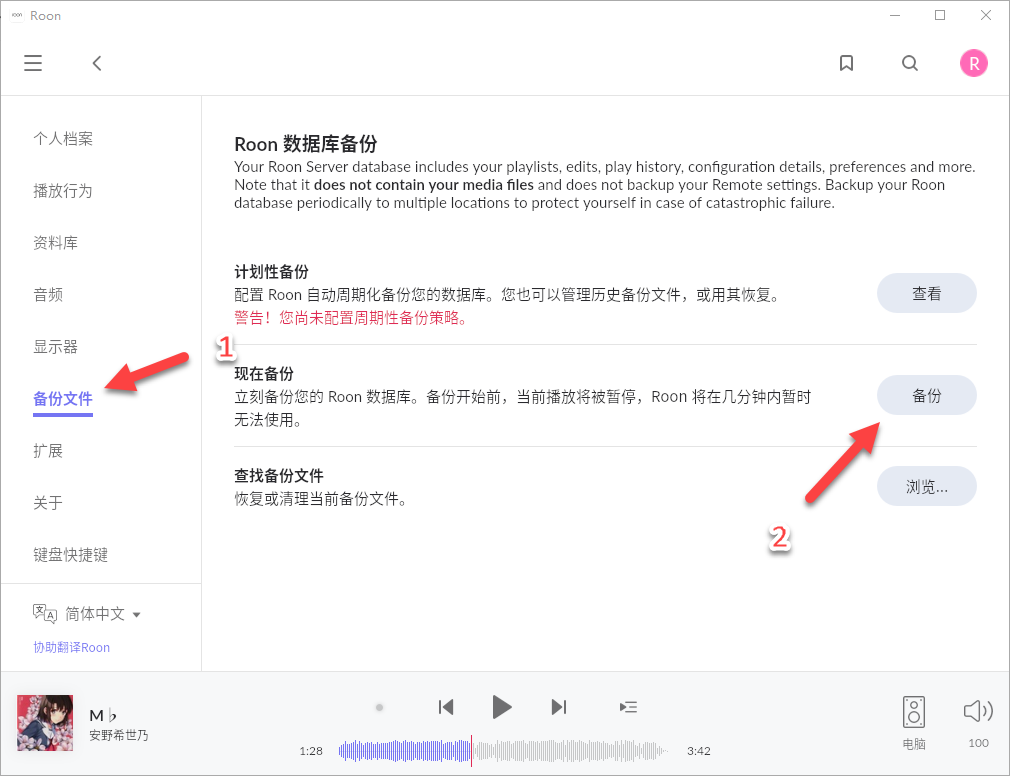
Task: Select the 音频 settings tab
Action: (48, 295)
